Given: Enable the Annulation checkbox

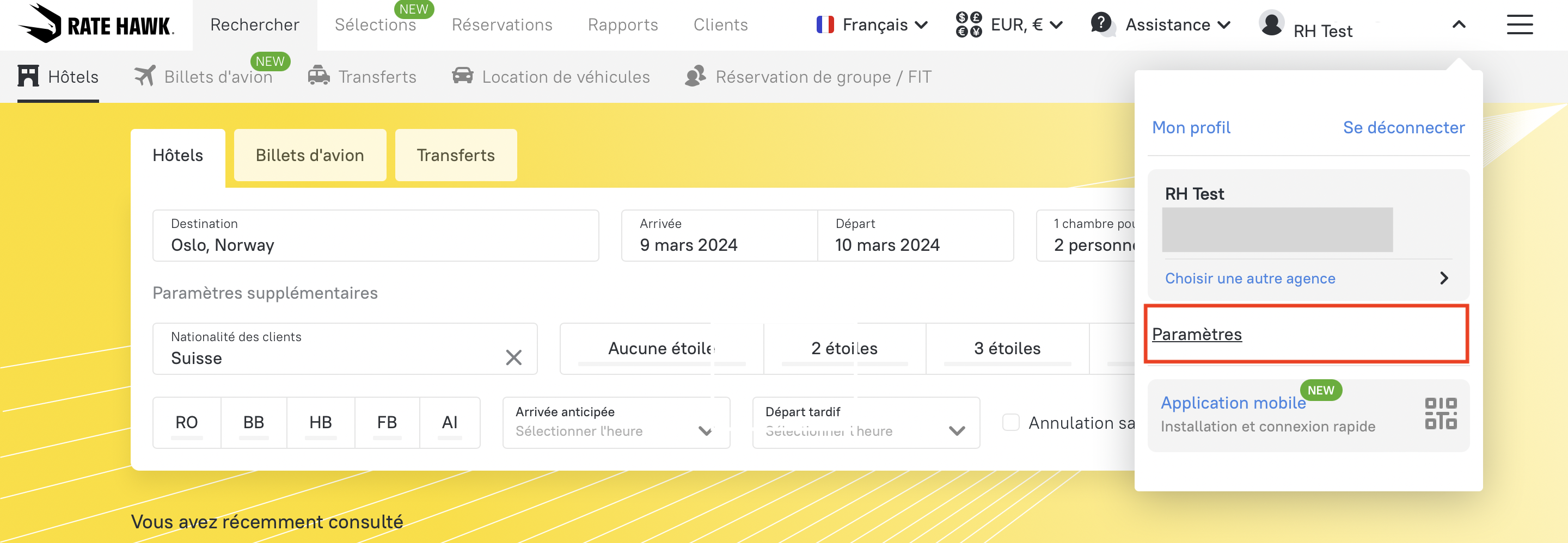Looking at the screenshot, I should (x=1011, y=423).
